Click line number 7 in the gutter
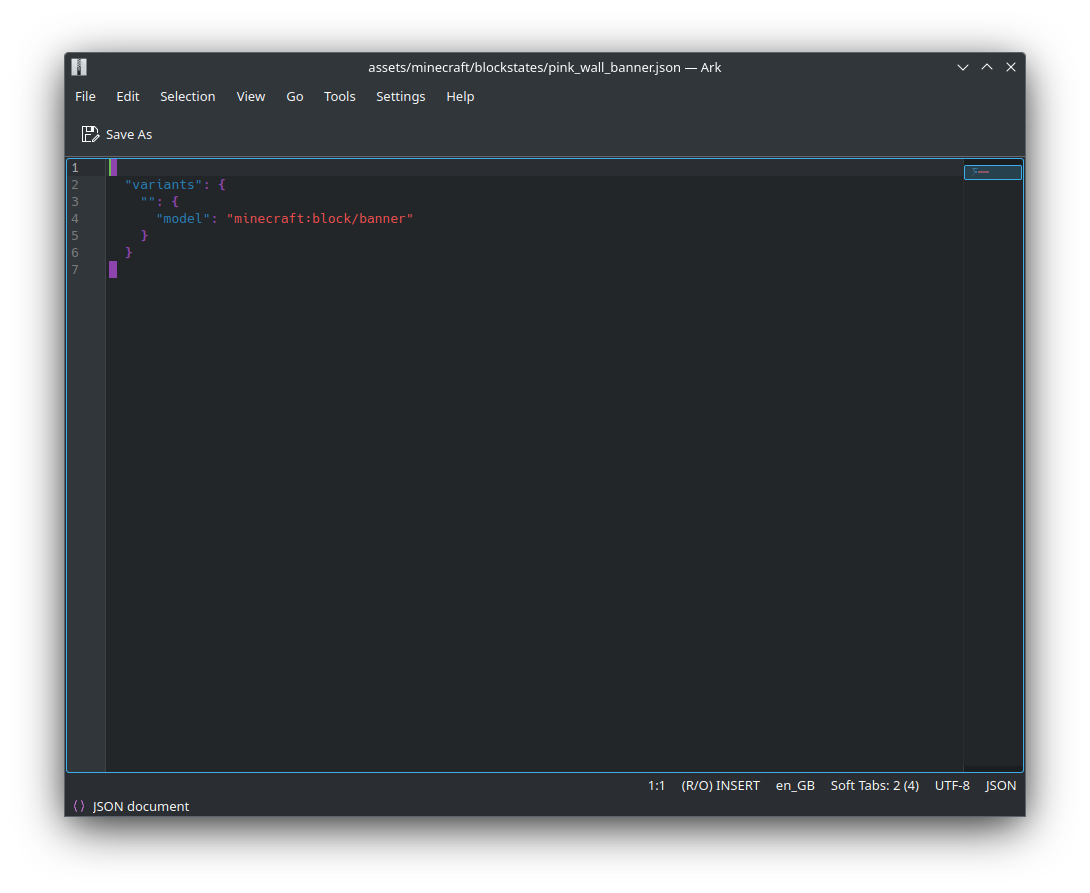Viewport: 1090px width, 893px height. 75,270
